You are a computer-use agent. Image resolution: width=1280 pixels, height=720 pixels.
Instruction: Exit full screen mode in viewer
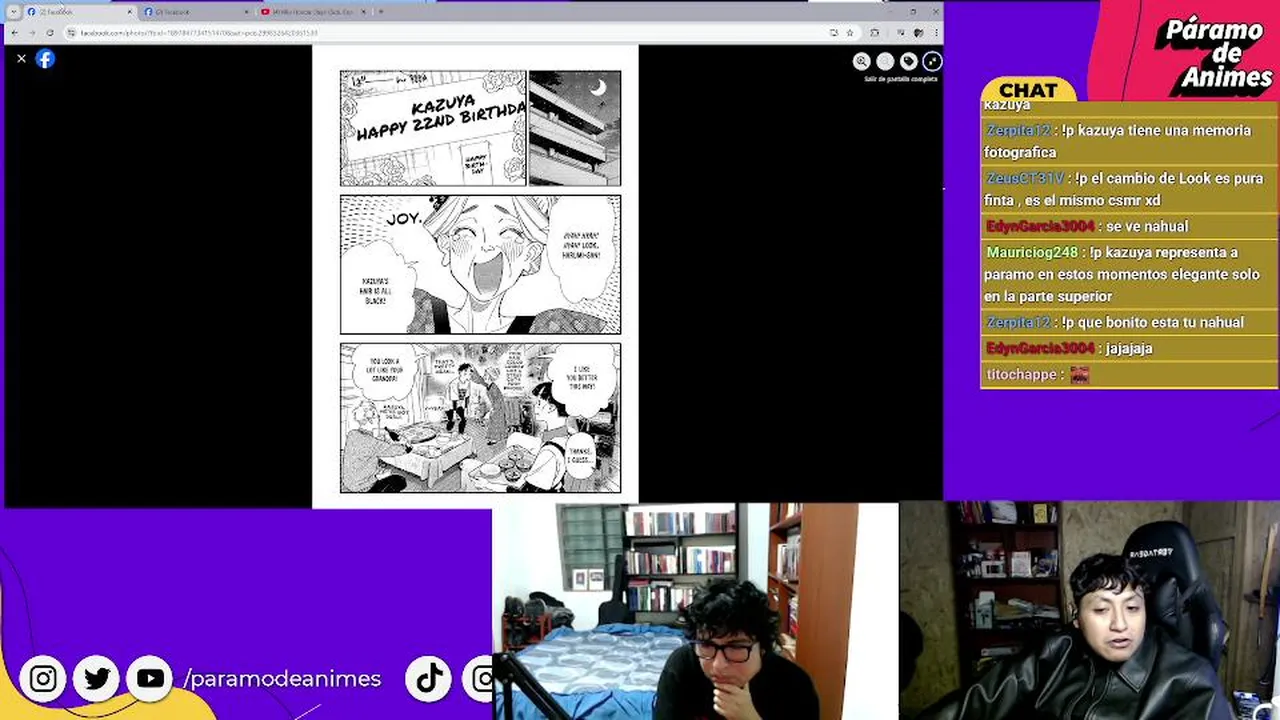[x=932, y=61]
